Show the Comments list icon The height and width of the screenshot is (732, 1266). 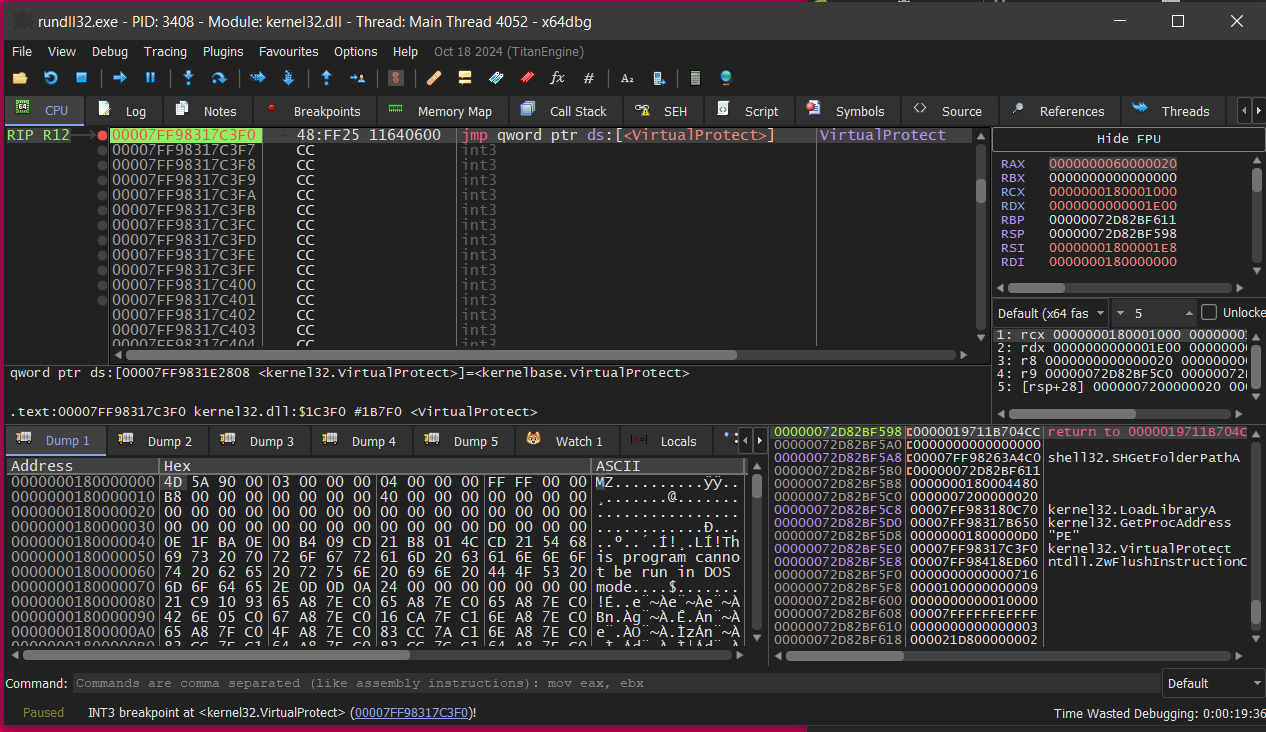coord(465,78)
